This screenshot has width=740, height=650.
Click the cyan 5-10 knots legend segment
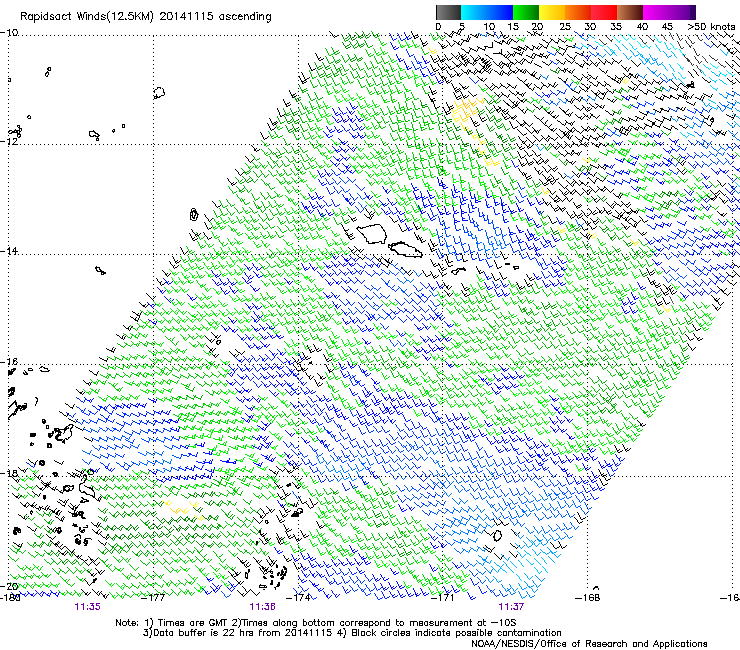point(474,12)
